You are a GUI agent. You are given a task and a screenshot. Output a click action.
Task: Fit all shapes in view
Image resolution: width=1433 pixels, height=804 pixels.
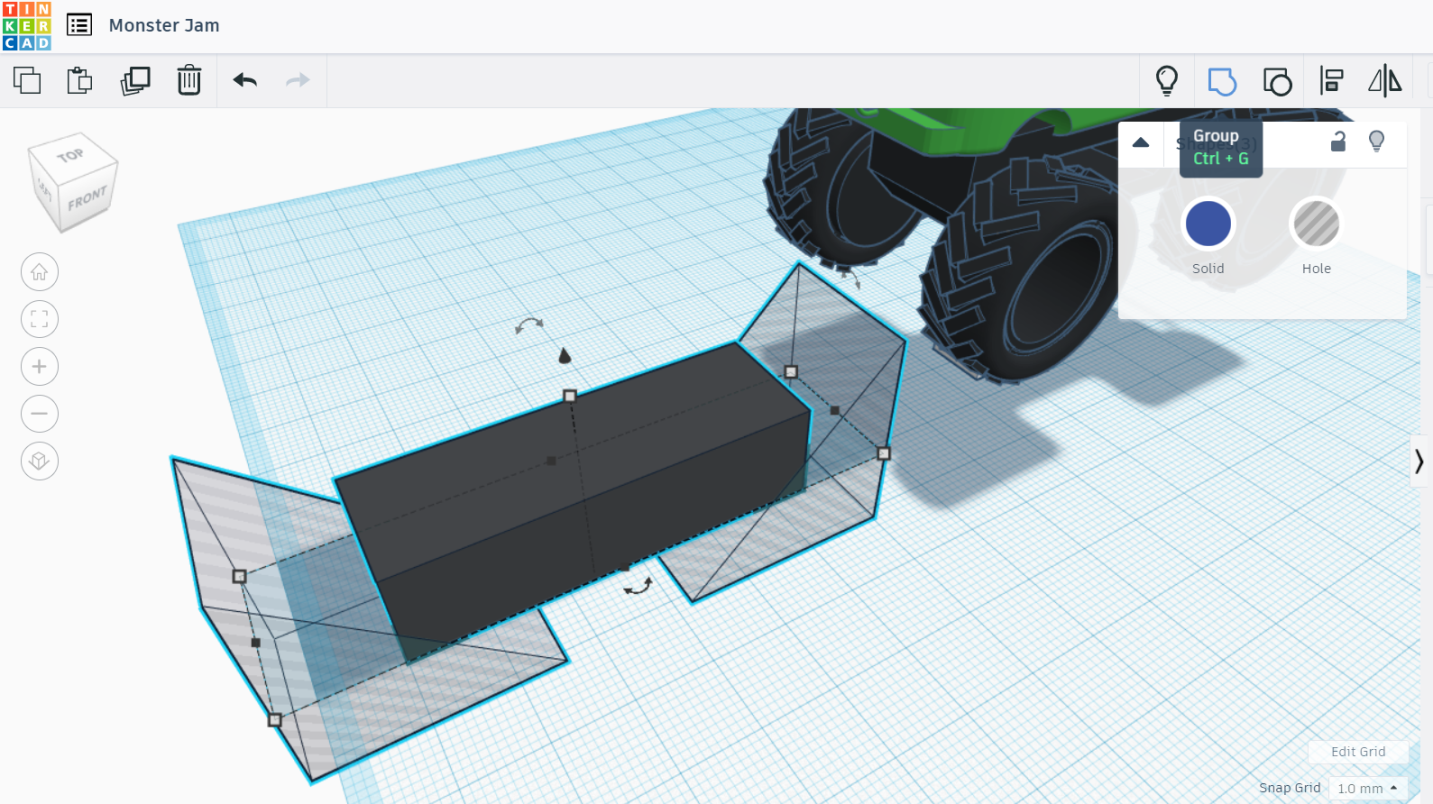(x=40, y=319)
